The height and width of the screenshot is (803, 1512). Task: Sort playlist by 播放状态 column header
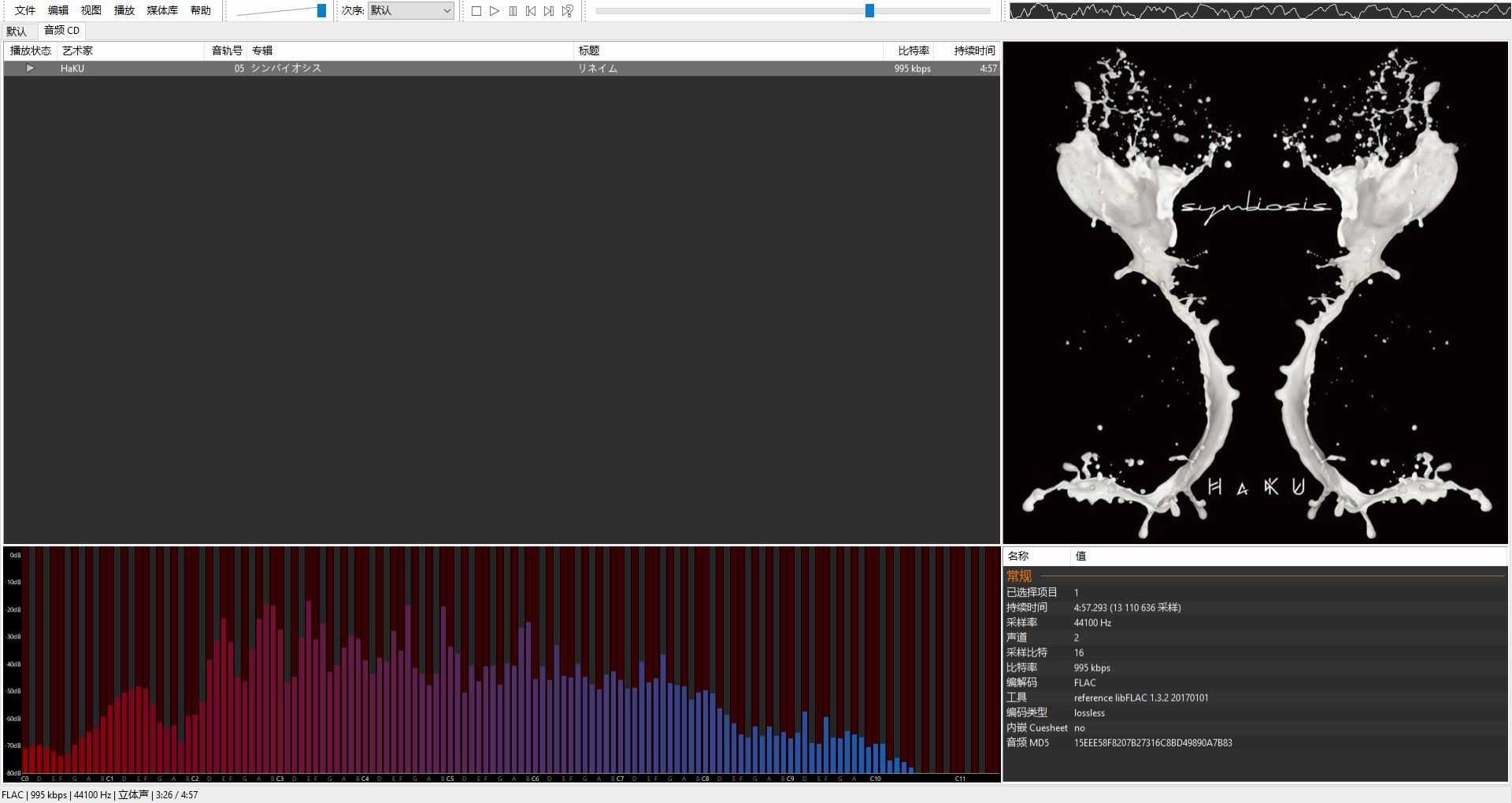point(31,50)
